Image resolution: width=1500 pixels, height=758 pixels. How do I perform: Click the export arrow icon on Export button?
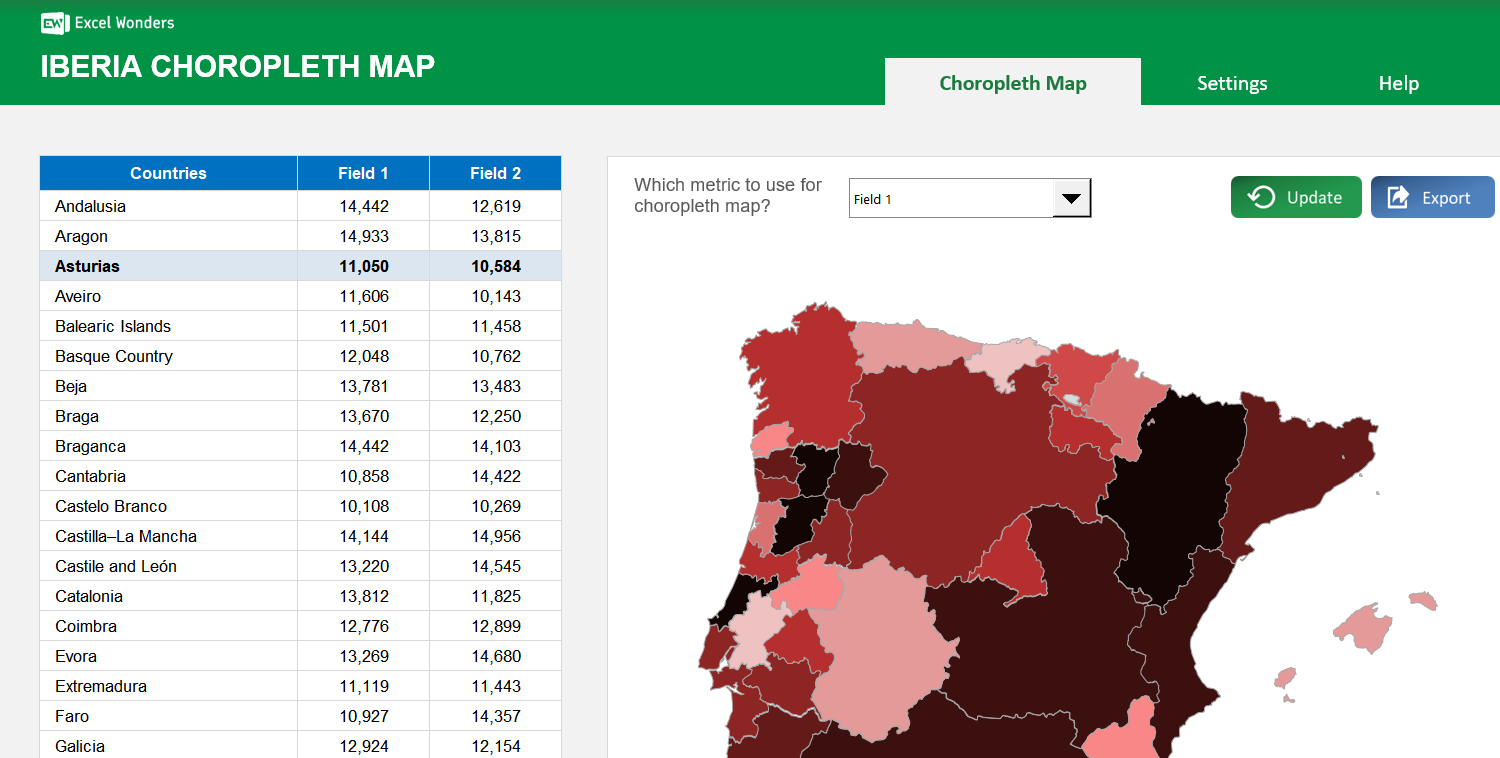pyautogui.click(x=1398, y=197)
